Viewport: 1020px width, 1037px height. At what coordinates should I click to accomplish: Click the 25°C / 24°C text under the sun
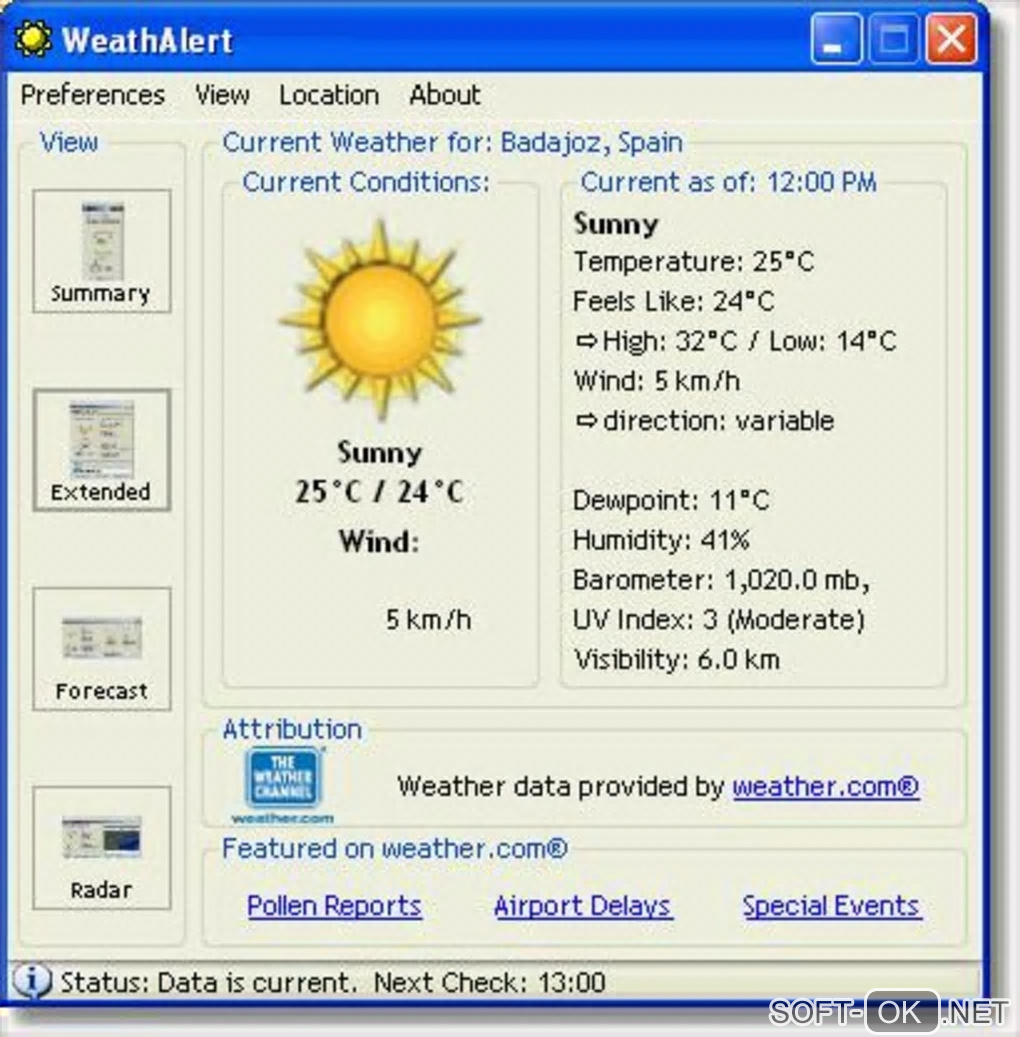tap(380, 491)
